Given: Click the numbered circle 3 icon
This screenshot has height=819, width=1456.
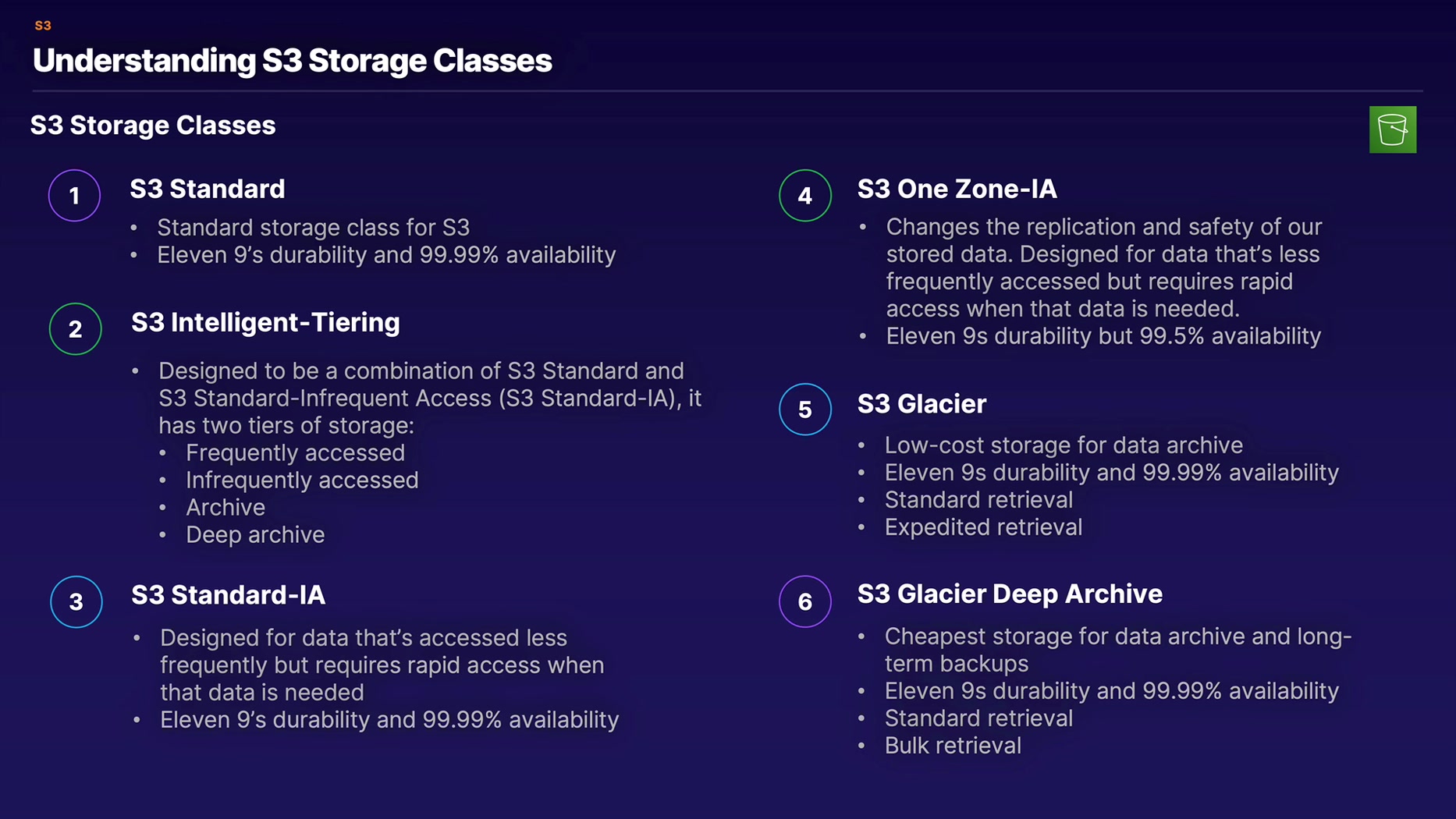Looking at the screenshot, I should [76, 601].
